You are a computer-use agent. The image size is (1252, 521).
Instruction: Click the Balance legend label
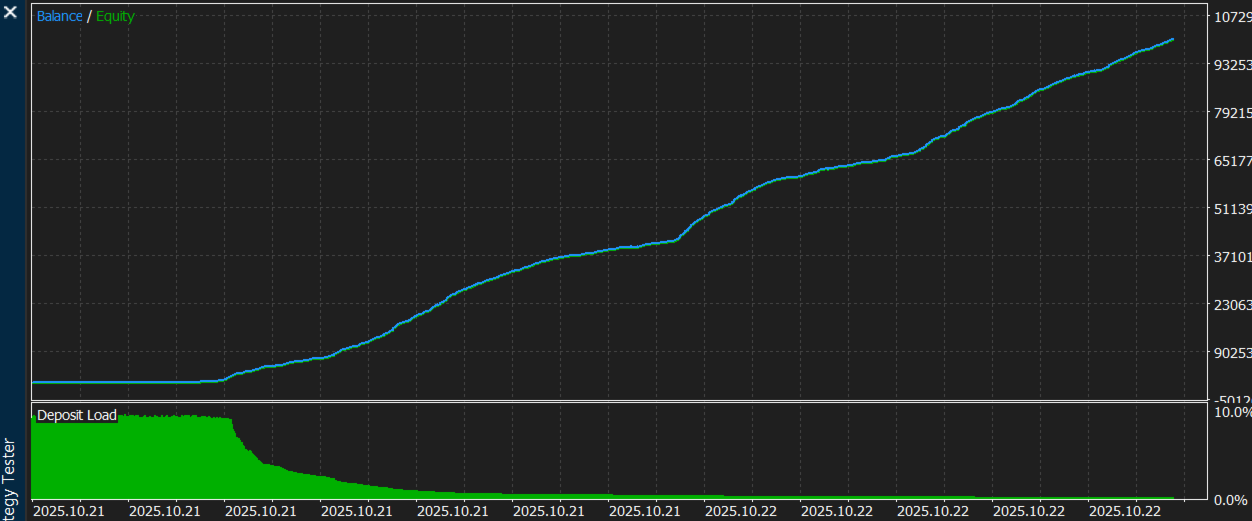pos(60,17)
